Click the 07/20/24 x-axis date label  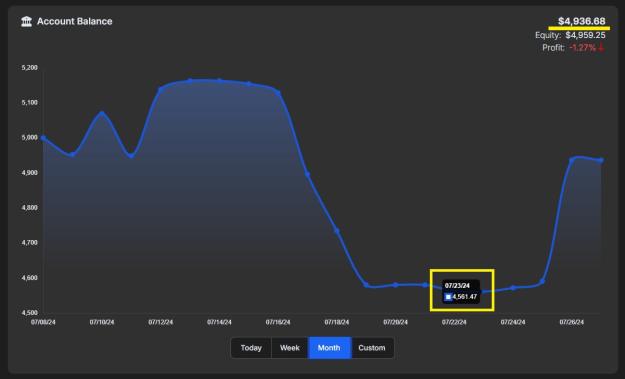pos(395,322)
